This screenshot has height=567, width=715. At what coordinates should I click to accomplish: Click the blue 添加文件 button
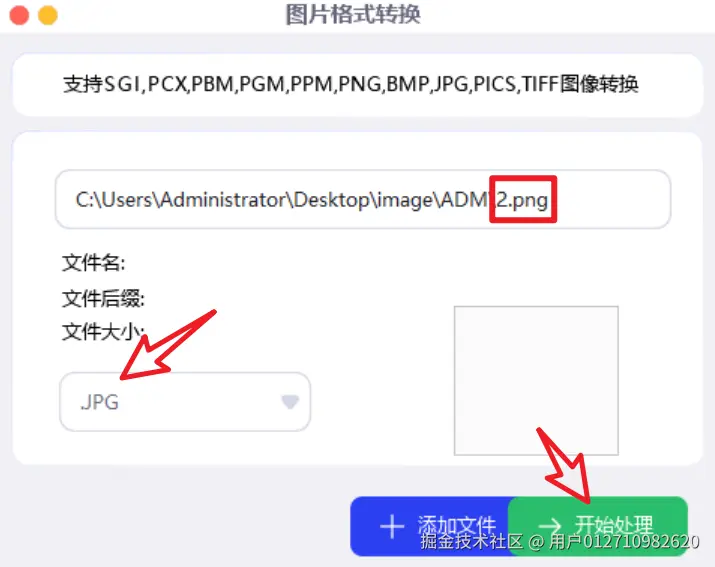[431, 526]
